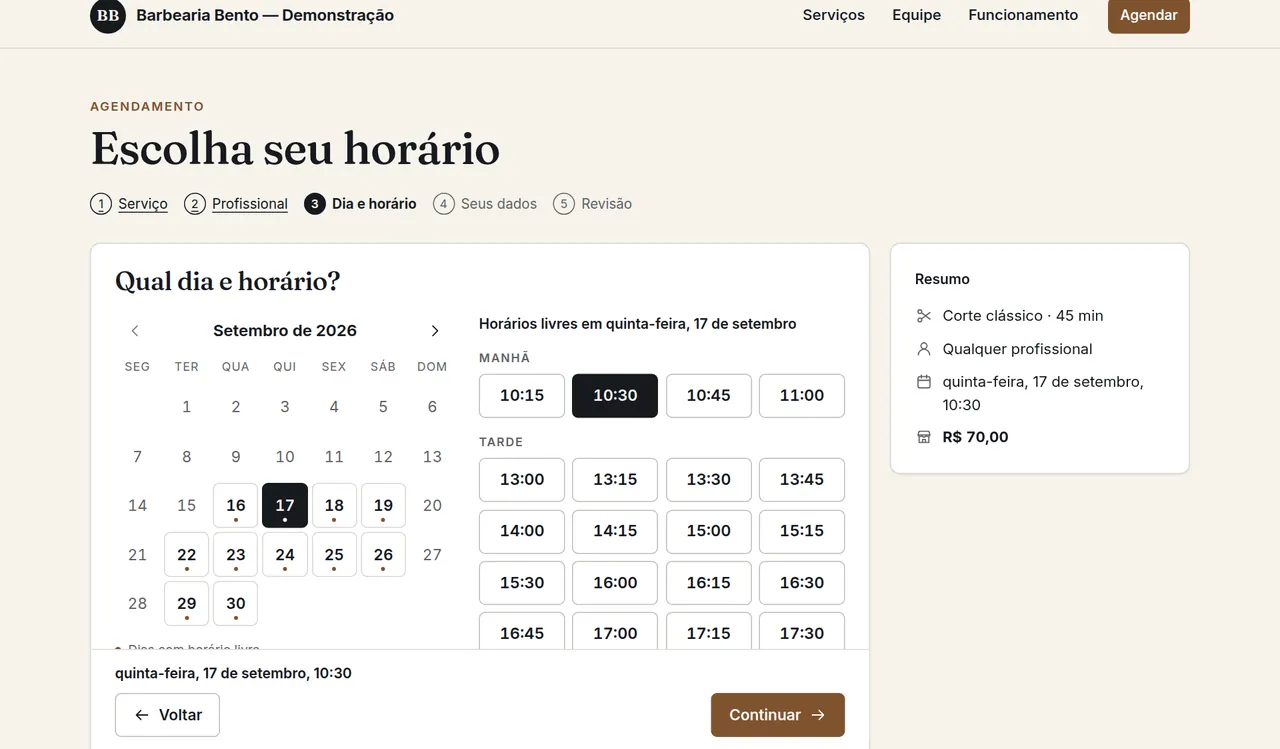Click Horários livres em quinta-feira heading
The image size is (1280, 749).
[x=638, y=324]
